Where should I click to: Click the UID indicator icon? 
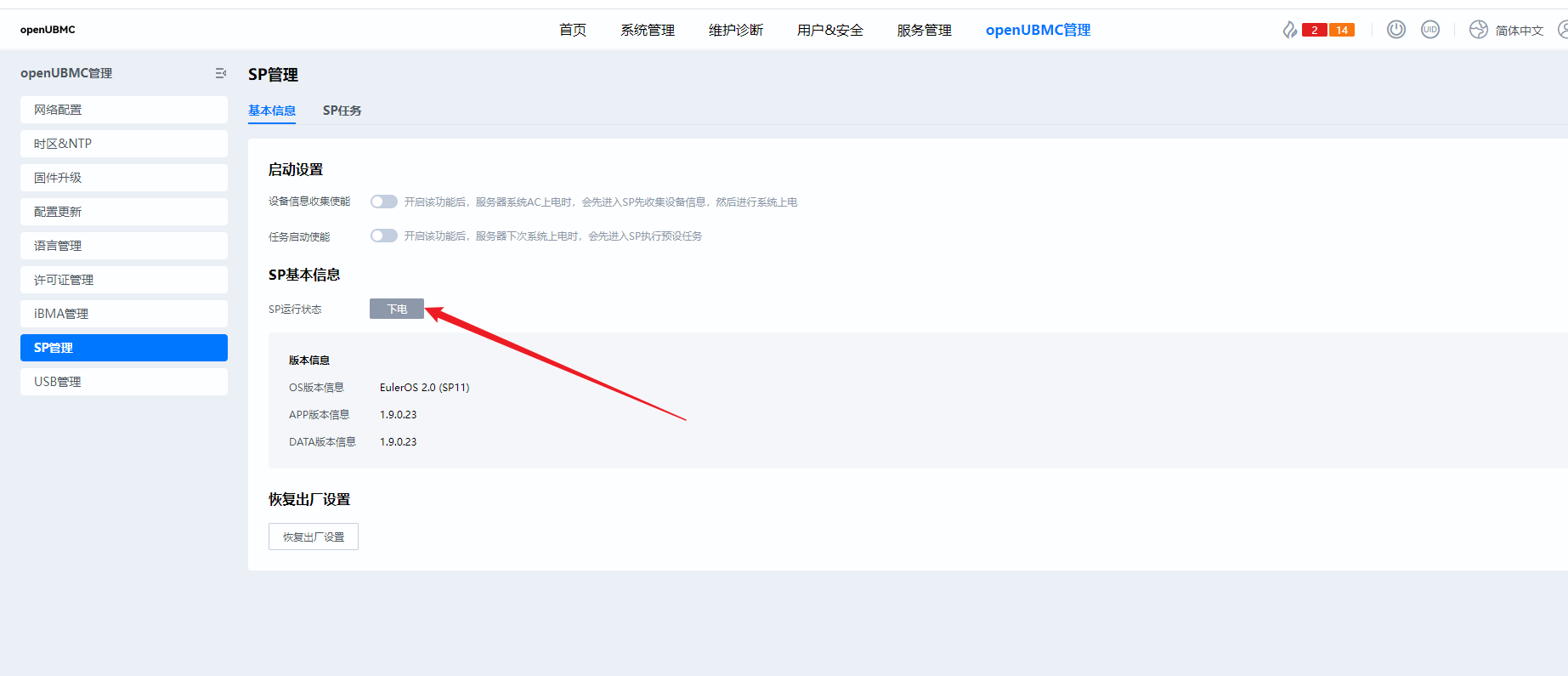pos(1430,30)
